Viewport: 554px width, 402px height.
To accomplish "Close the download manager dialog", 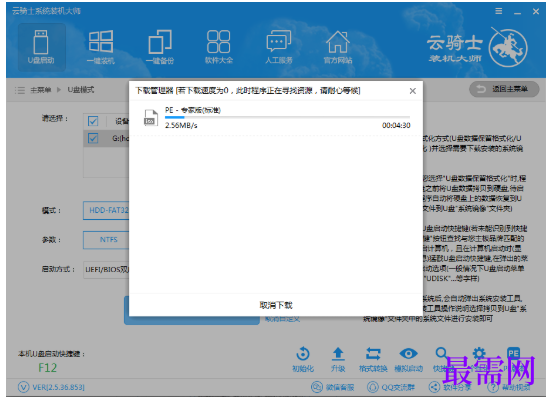I will 412,91.
